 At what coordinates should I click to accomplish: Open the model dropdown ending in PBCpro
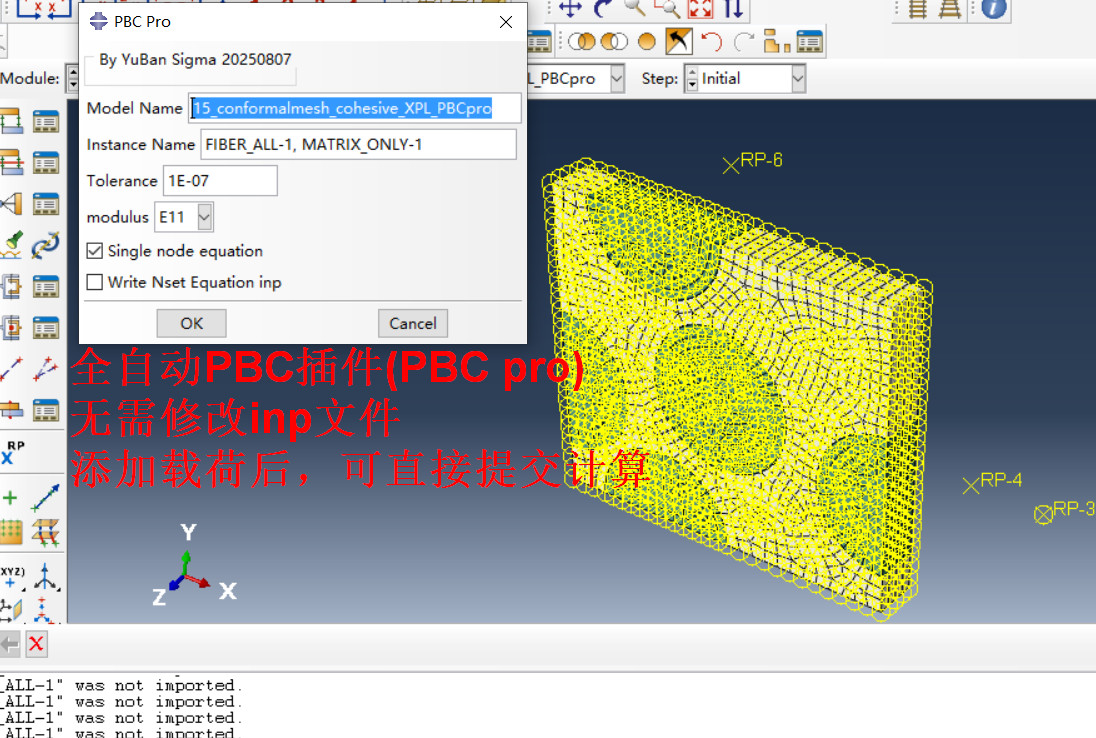click(x=616, y=78)
